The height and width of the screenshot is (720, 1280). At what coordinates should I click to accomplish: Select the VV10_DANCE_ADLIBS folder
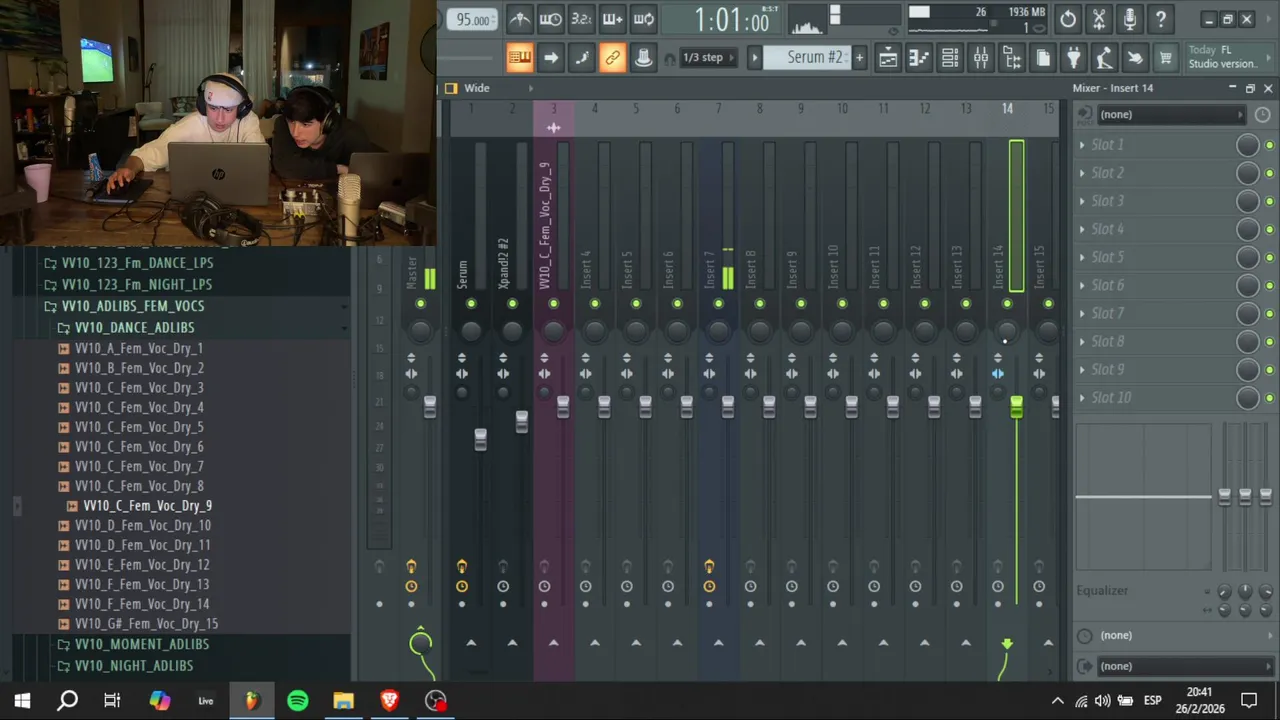(134, 327)
